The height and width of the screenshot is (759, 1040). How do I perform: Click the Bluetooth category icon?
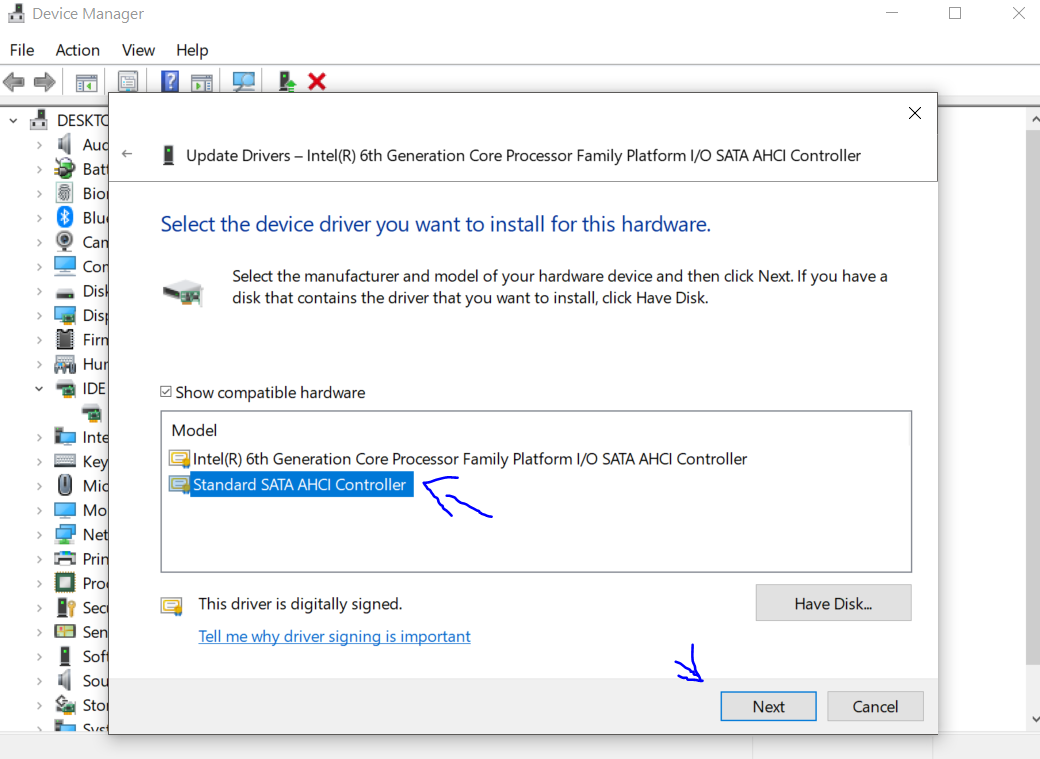click(x=65, y=217)
